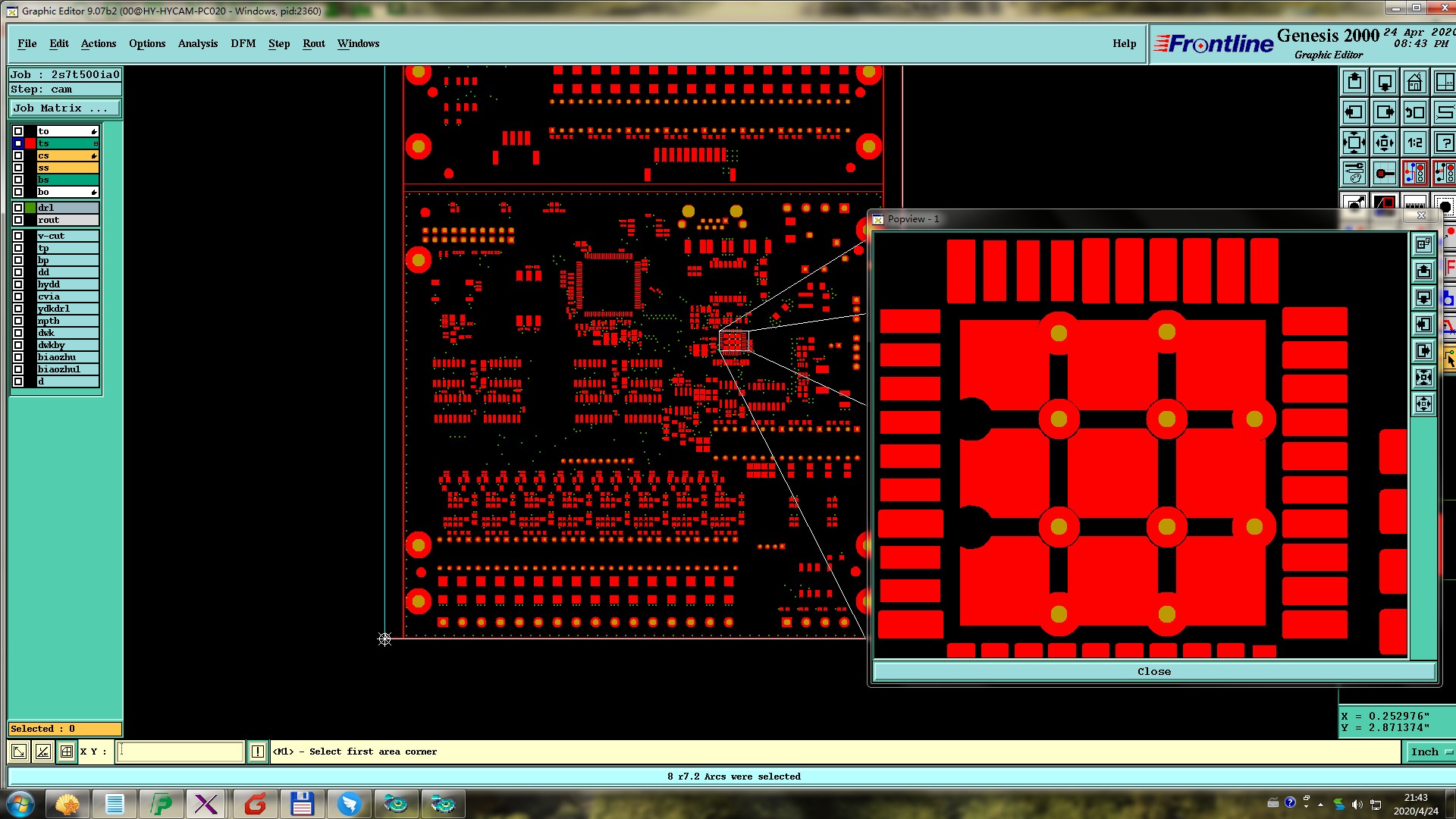Click the Close button in Popview
The height and width of the screenshot is (819, 1456).
(x=1153, y=671)
